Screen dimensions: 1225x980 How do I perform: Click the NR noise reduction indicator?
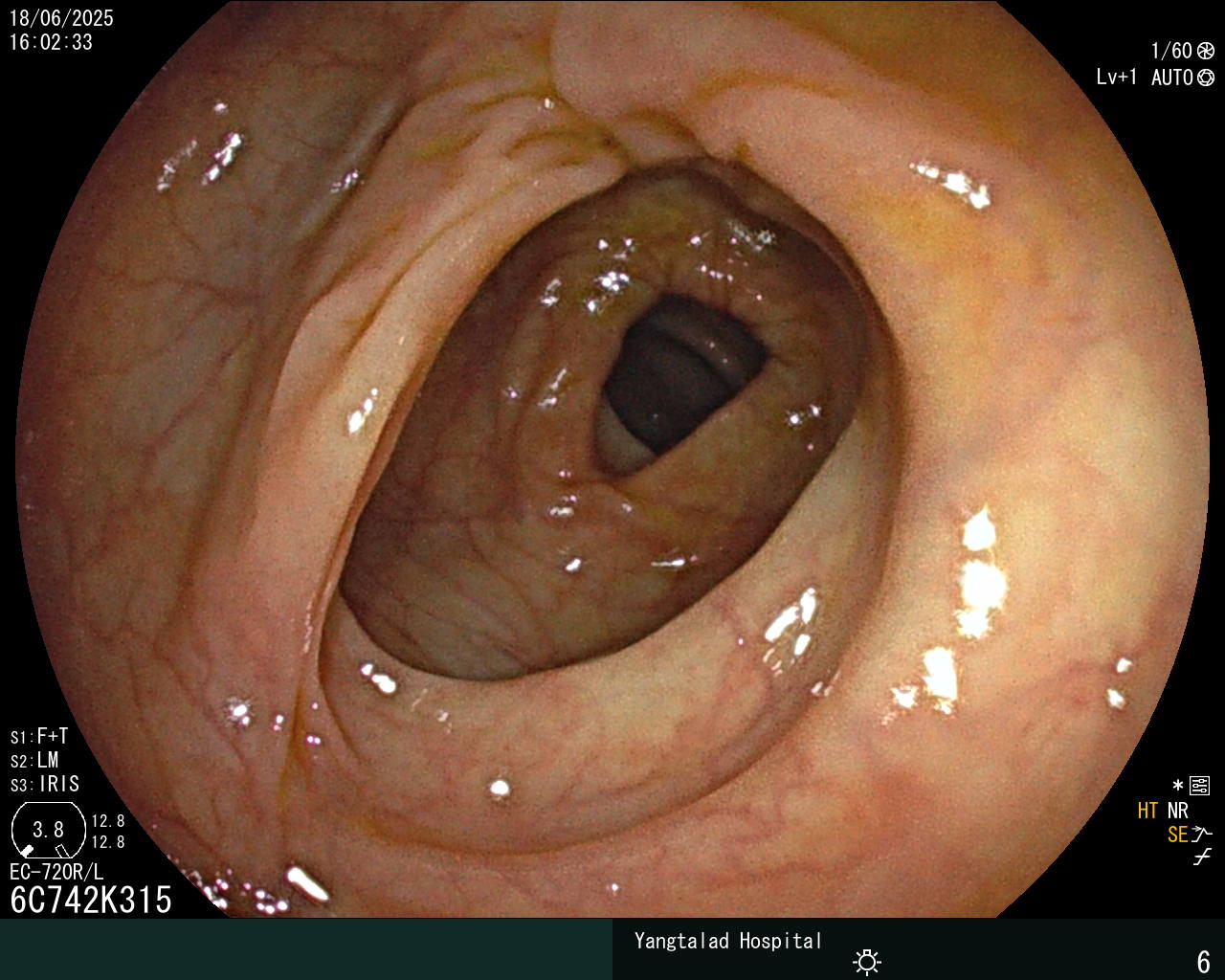[x=1178, y=811]
